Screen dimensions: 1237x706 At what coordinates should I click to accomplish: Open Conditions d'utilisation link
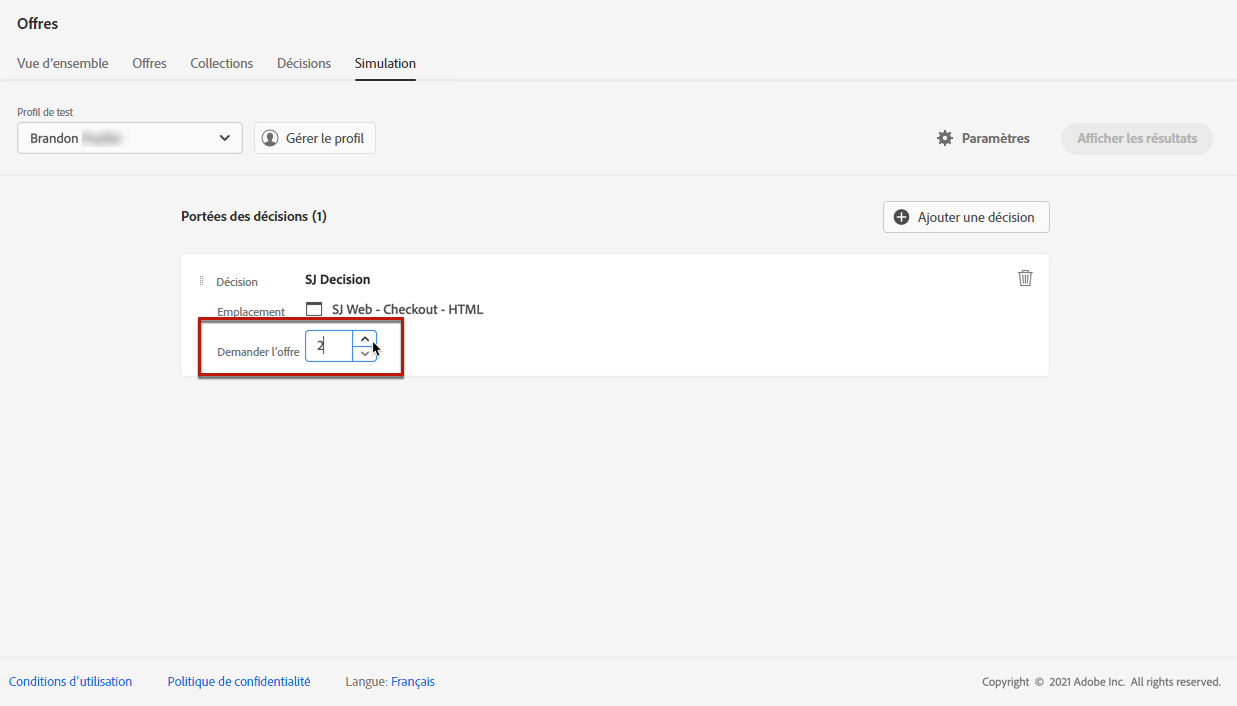point(70,682)
